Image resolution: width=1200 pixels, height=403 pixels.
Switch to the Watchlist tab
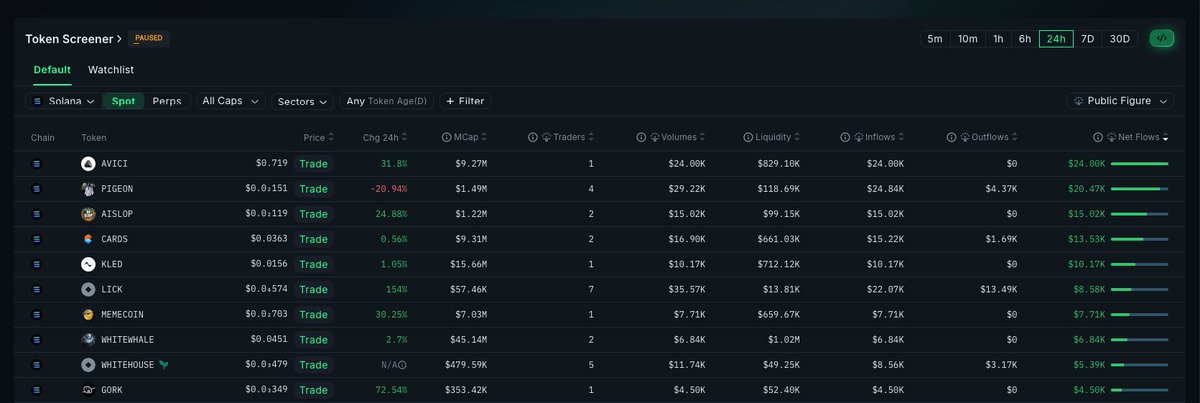(x=111, y=70)
